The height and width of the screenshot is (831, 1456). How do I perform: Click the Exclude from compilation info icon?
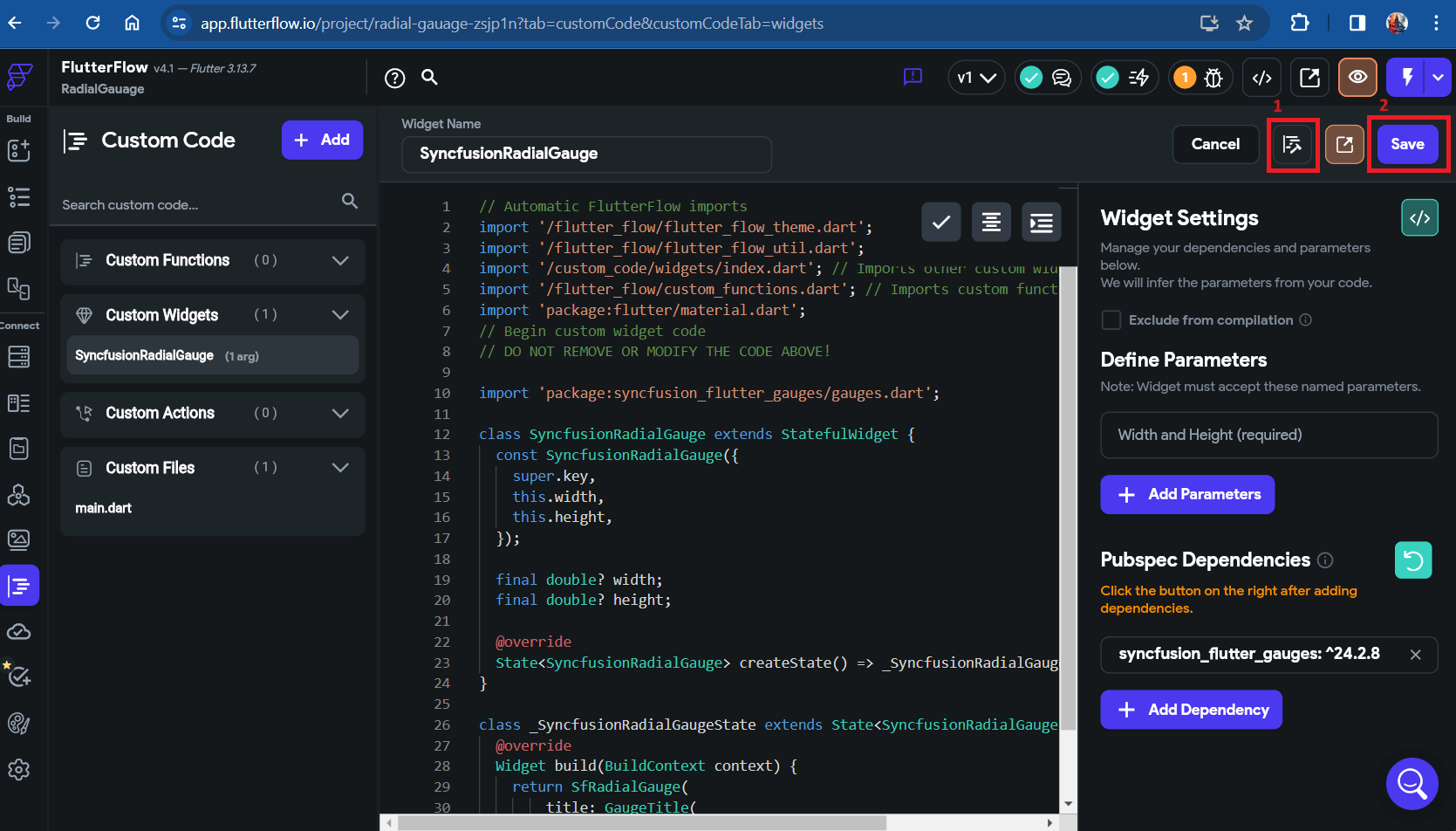tap(1305, 319)
